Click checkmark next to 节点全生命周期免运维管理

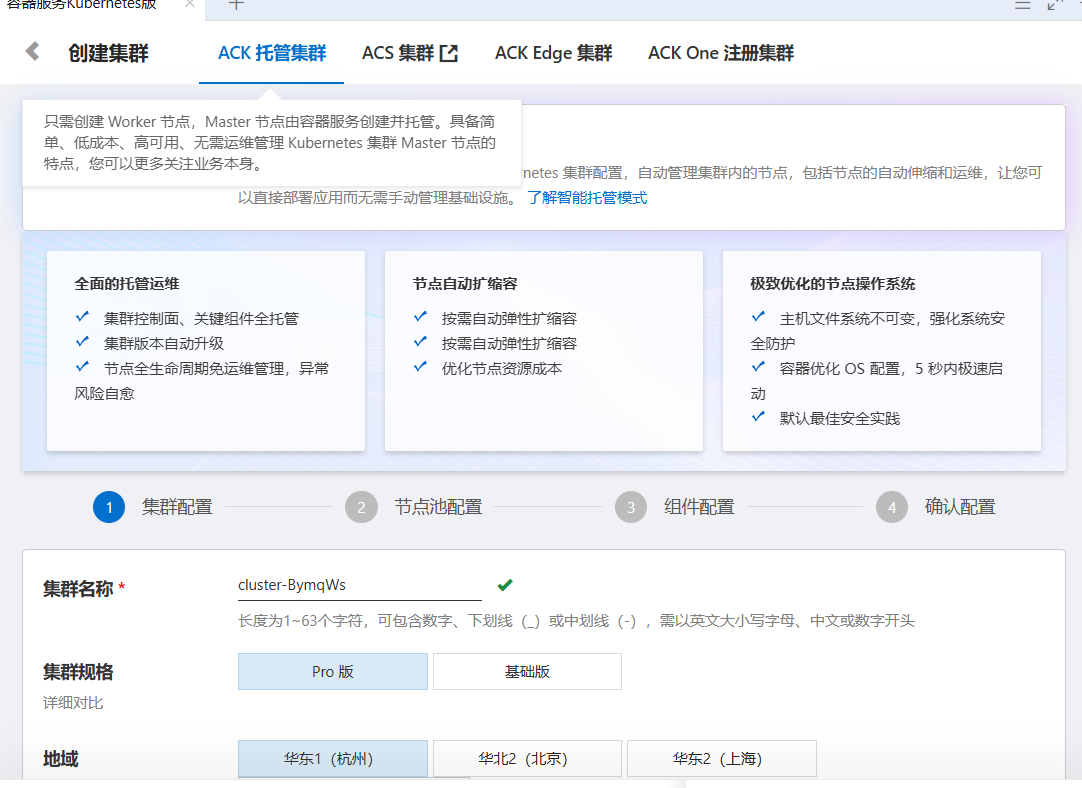[83, 366]
